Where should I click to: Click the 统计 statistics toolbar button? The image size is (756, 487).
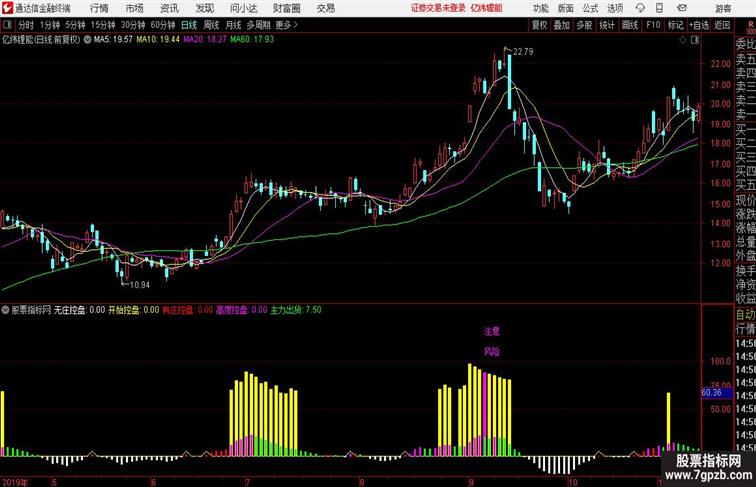[x=607, y=25]
